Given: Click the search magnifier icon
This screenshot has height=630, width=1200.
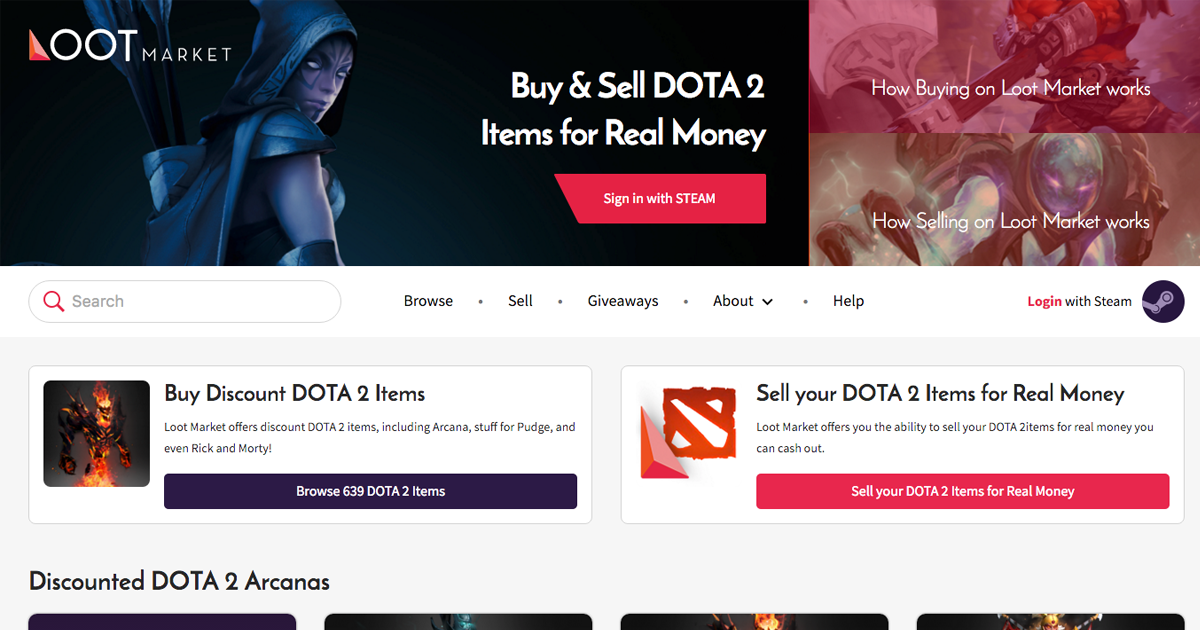Looking at the screenshot, I should (54, 301).
